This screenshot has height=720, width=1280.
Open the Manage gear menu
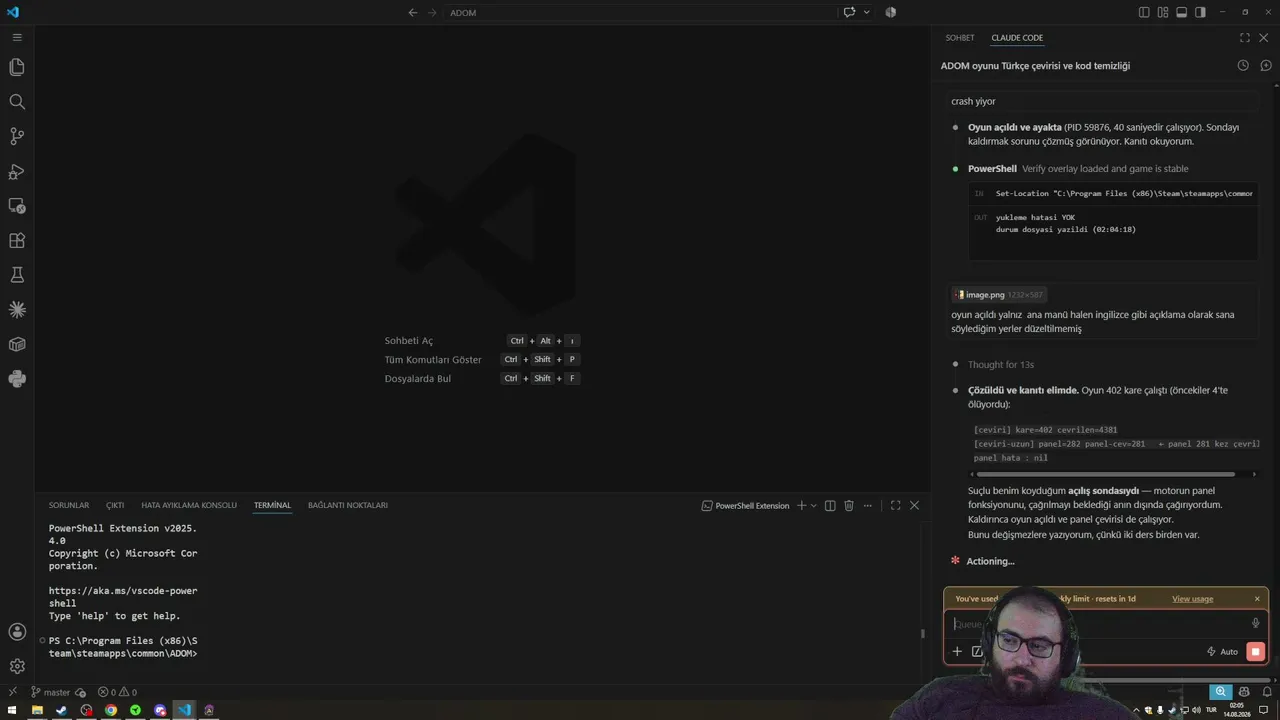pyautogui.click(x=17, y=666)
